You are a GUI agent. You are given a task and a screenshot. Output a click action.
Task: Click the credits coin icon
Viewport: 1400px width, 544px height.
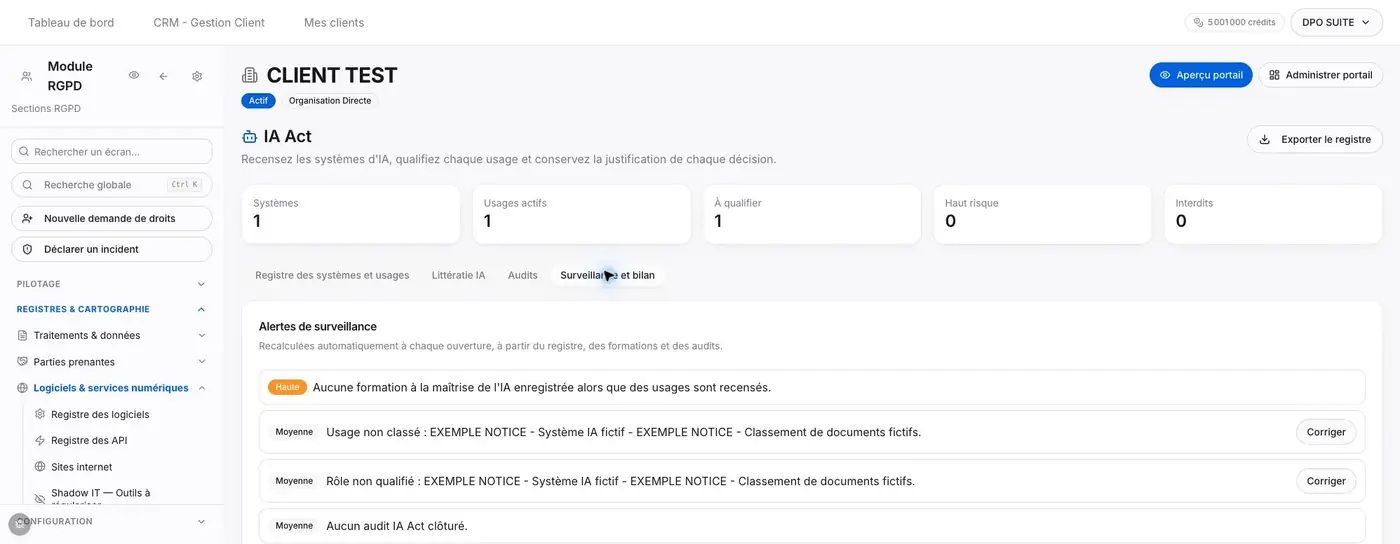[x=1198, y=22]
